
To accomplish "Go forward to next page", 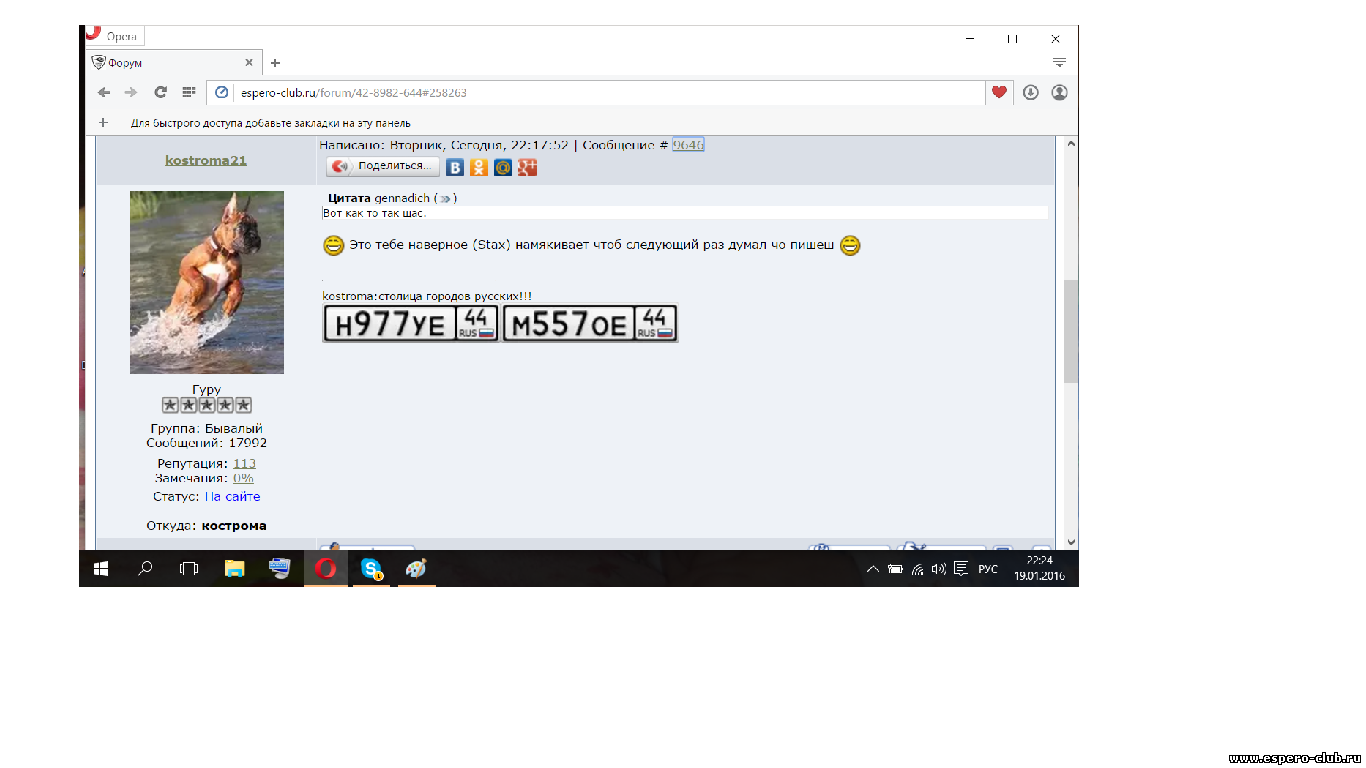I will [131, 92].
